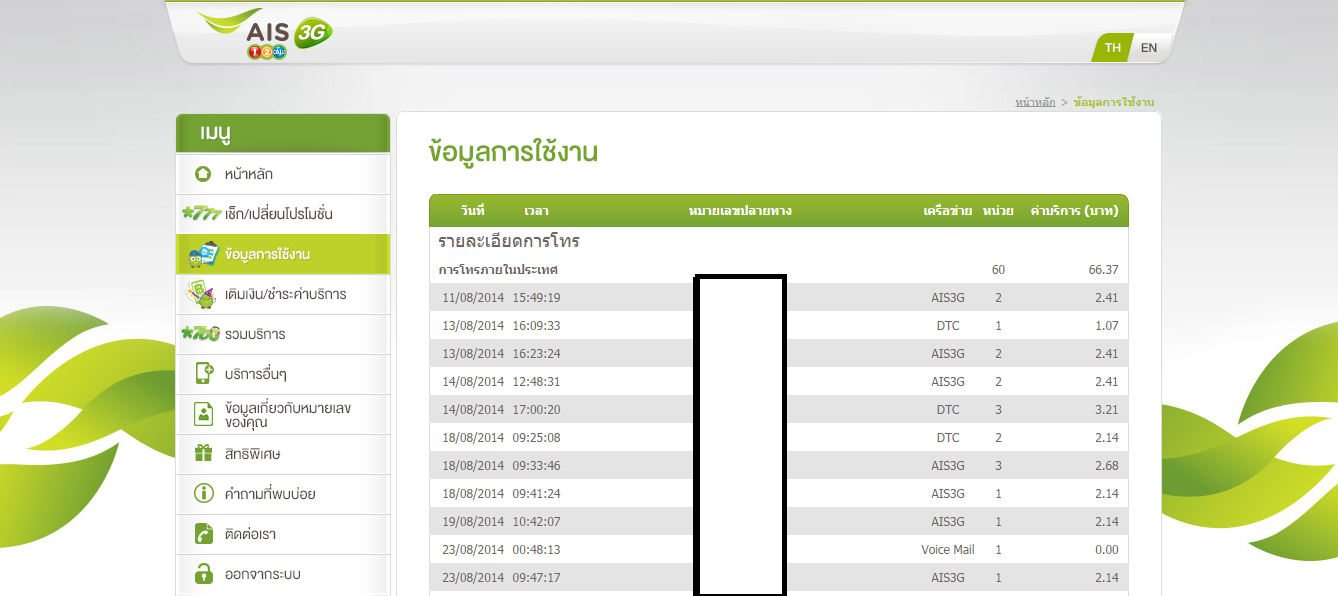The height and width of the screenshot is (596, 1338).
Task: Select the 14/08/2014 17:00:20 call row
Action: pos(779,410)
